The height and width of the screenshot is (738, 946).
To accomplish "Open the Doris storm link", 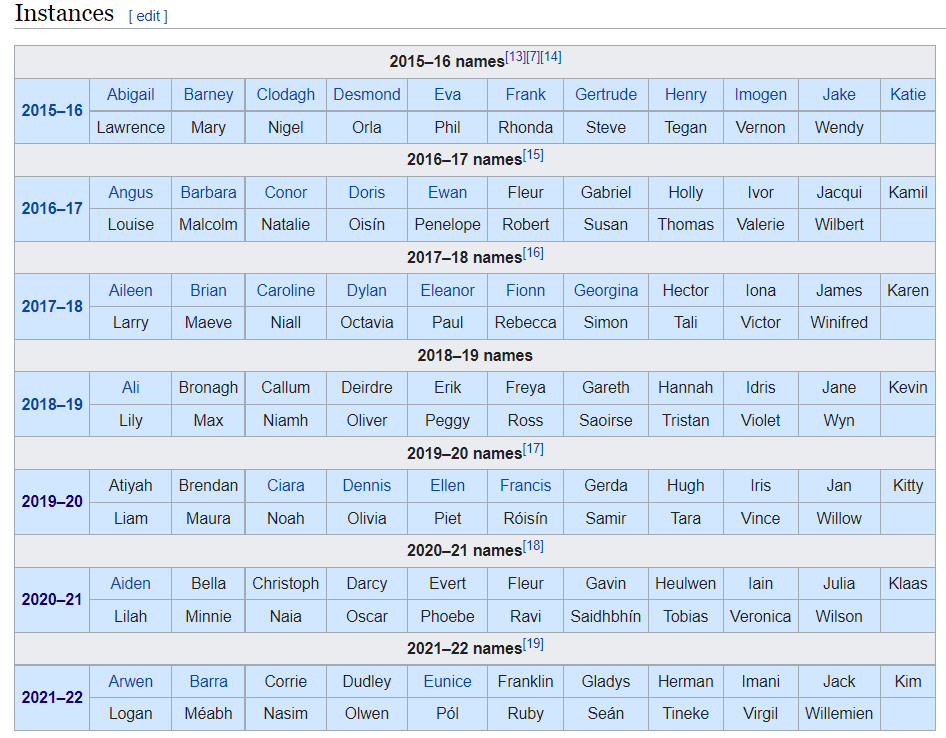I will coord(367,192).
